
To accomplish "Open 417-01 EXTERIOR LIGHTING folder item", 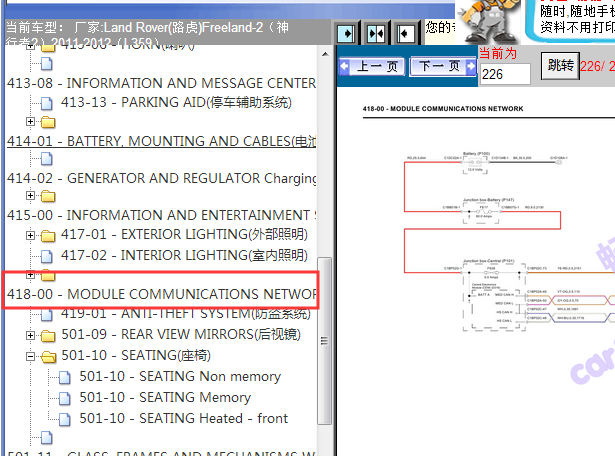I will tap(184, 234).
